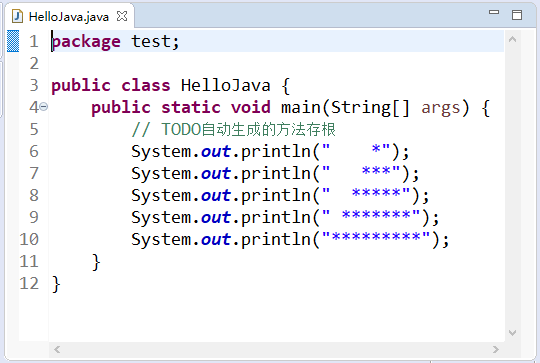Click the vertical scrollbar up arrow
This screenshot has height=363, width=540.
512,40
